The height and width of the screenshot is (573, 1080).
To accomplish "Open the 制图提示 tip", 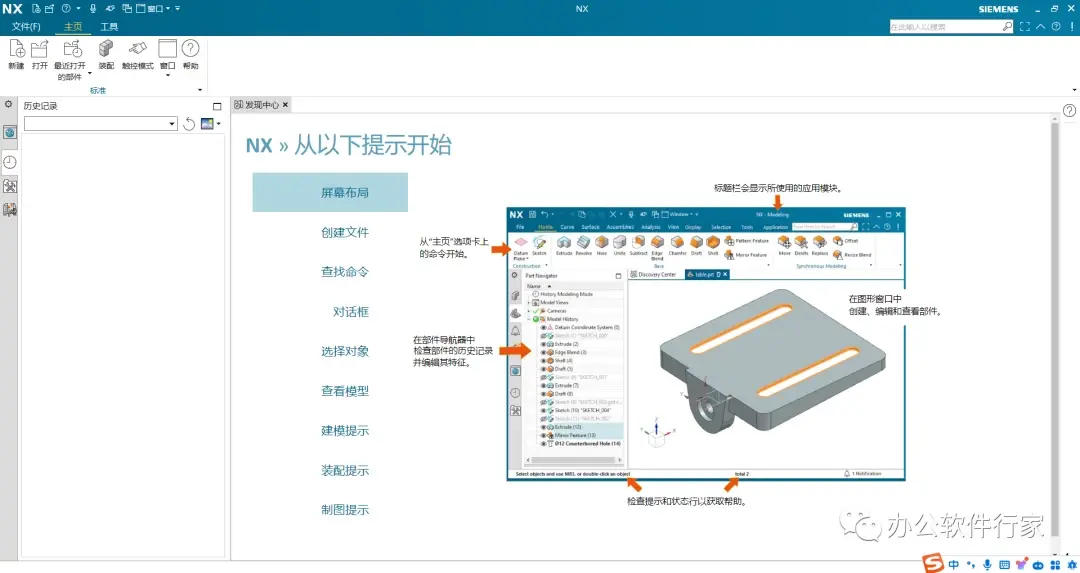I will tap(344, 510).
